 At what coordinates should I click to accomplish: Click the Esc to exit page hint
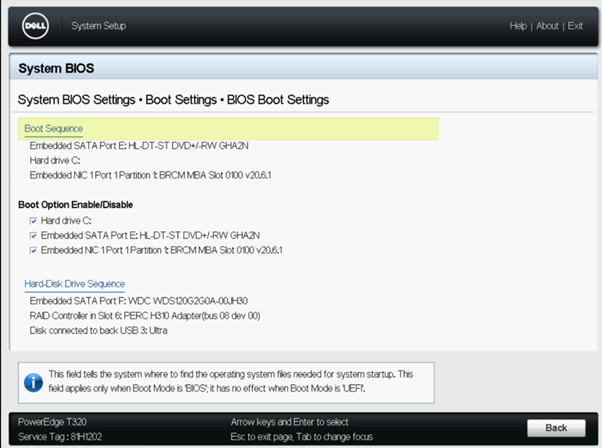coord(302,437)
